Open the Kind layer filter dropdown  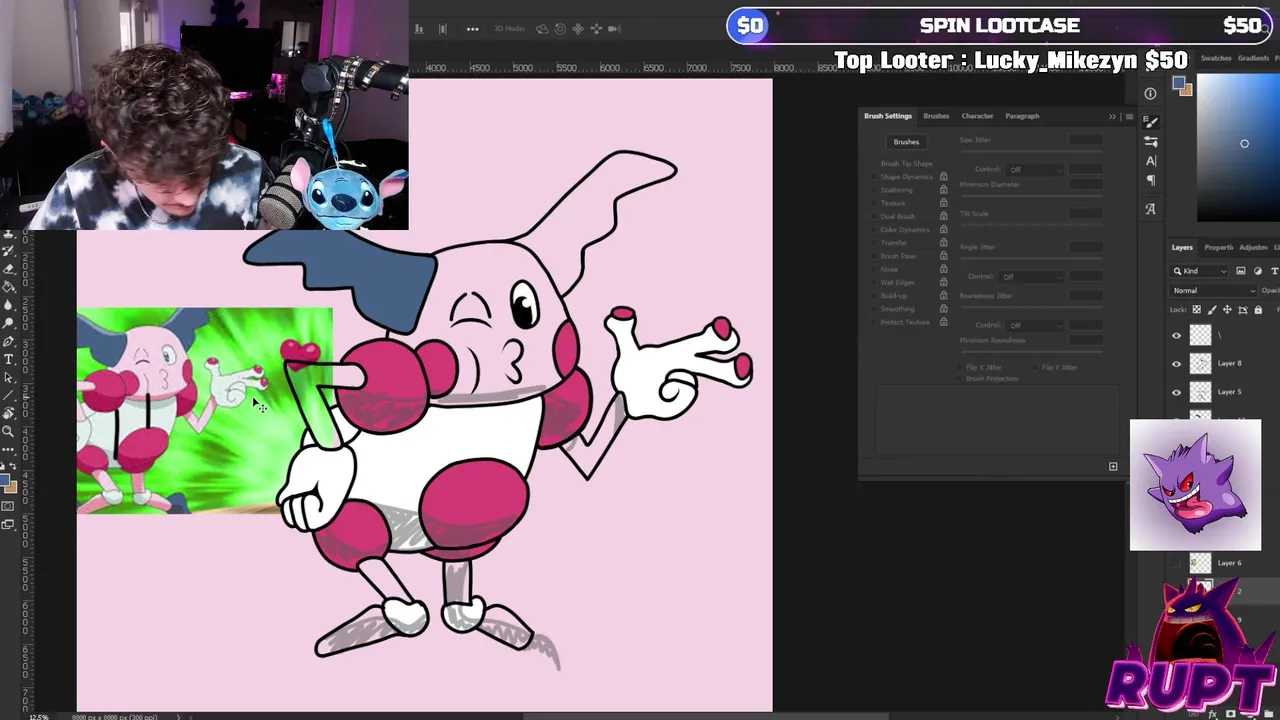click(1199, 271)
